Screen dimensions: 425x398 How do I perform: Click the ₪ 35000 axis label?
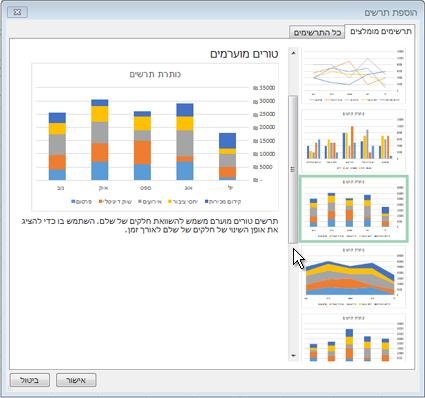264,88
